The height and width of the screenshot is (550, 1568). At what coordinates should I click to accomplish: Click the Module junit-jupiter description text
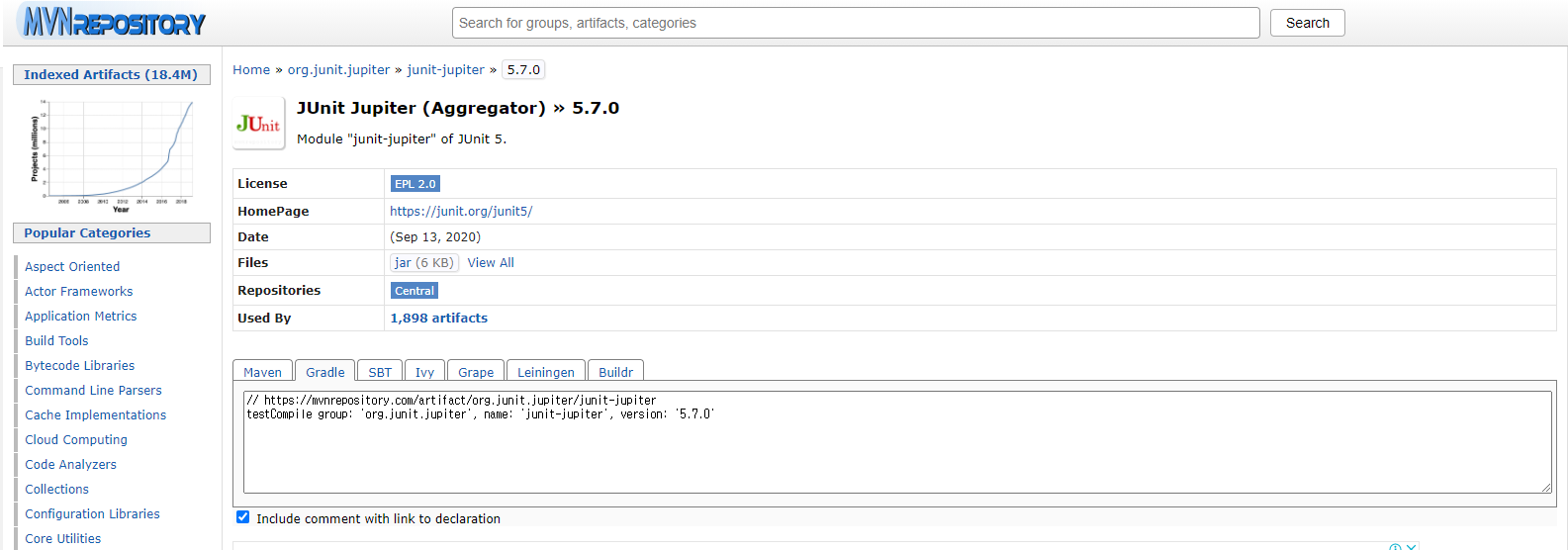(402, 139)
